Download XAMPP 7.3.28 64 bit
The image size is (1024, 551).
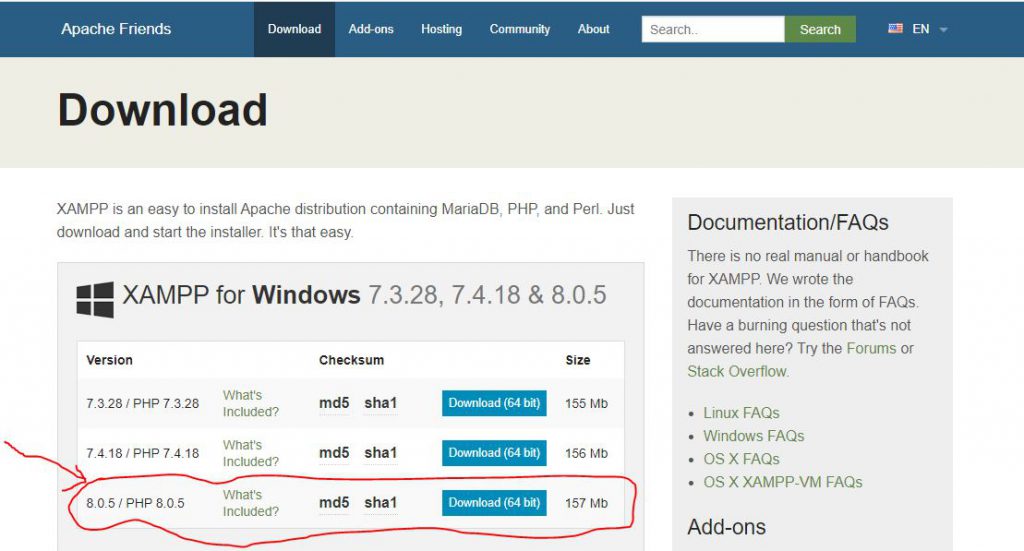tap(494, 403)
